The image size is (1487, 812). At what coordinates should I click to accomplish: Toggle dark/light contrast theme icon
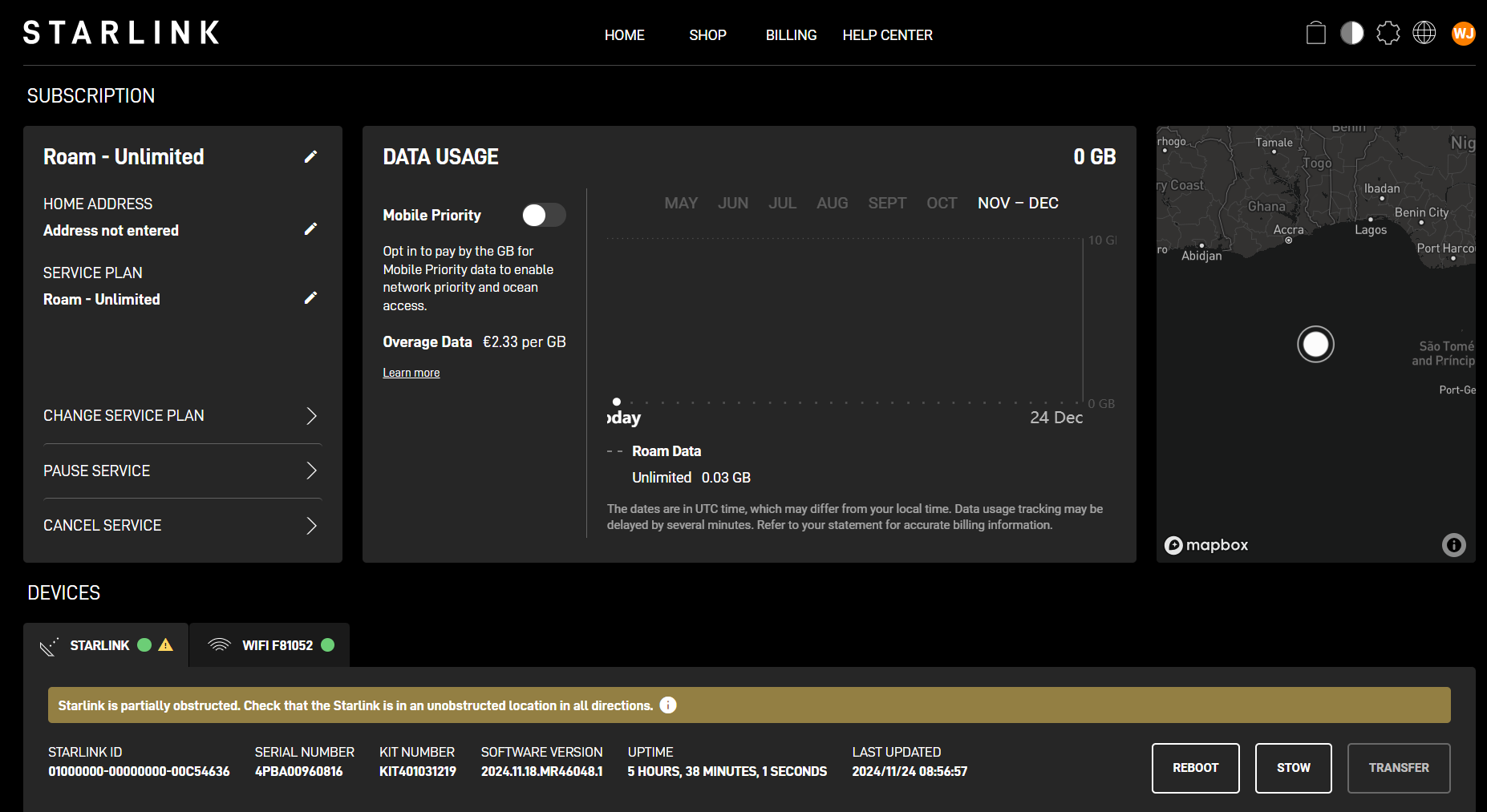(1352, 33)
